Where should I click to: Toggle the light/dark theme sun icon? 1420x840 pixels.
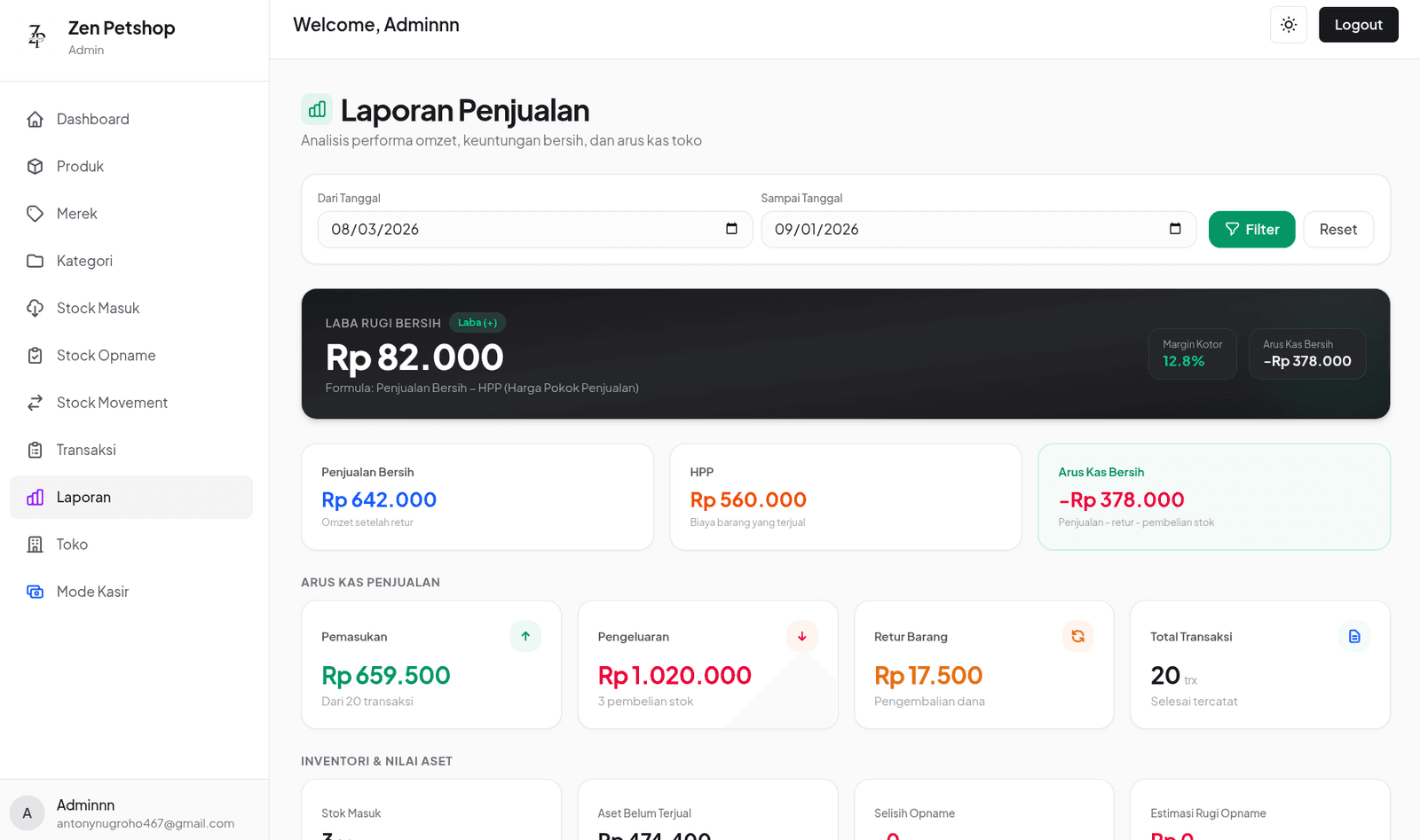tap(1289, 25)
